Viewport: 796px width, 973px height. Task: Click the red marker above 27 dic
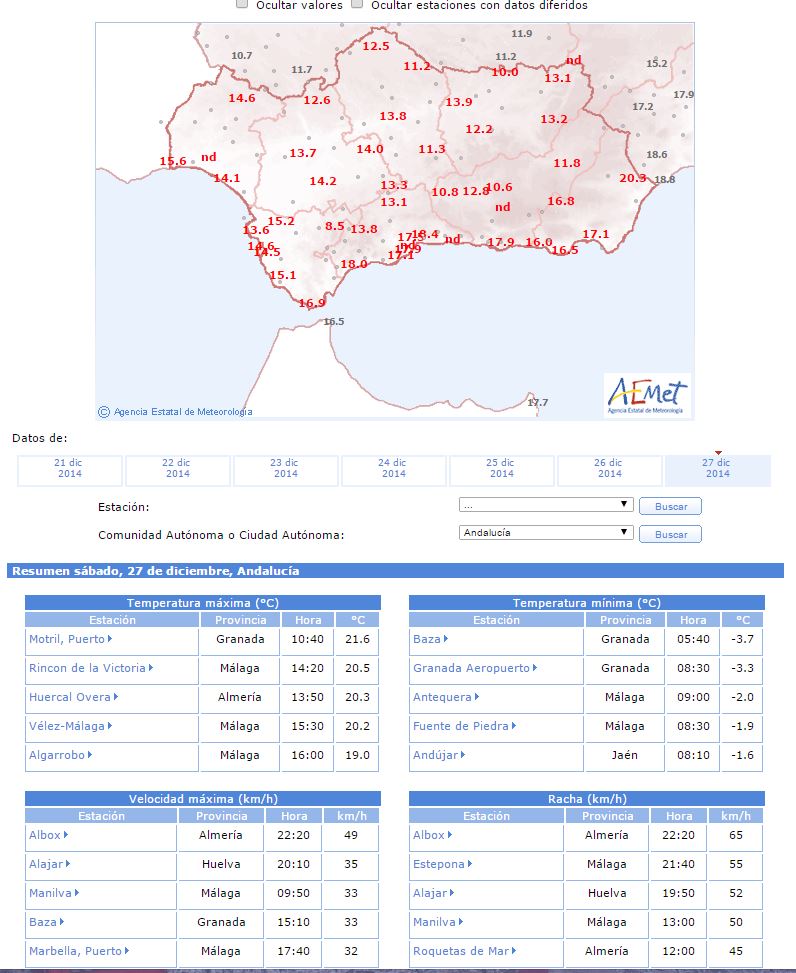point(718,453)
